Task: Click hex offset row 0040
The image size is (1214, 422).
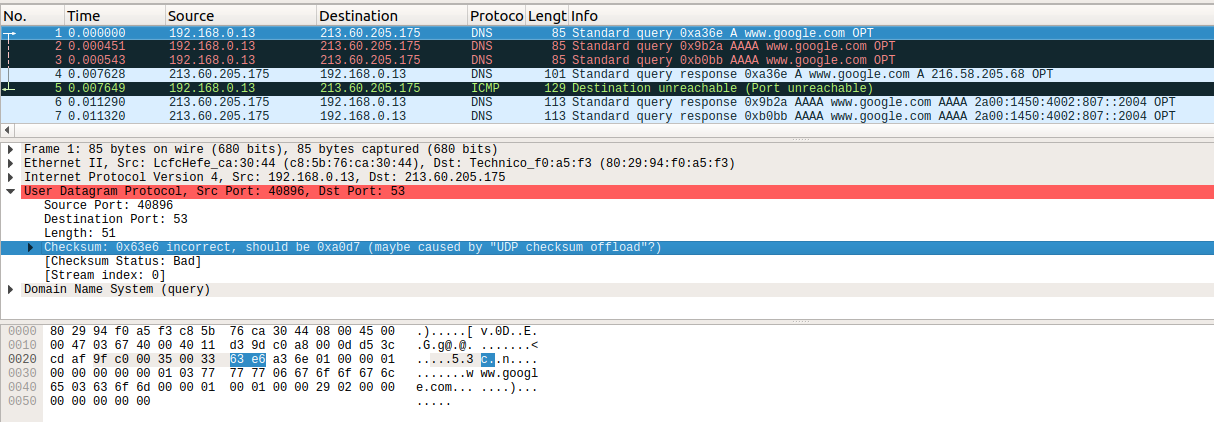Action: [21, 387]
